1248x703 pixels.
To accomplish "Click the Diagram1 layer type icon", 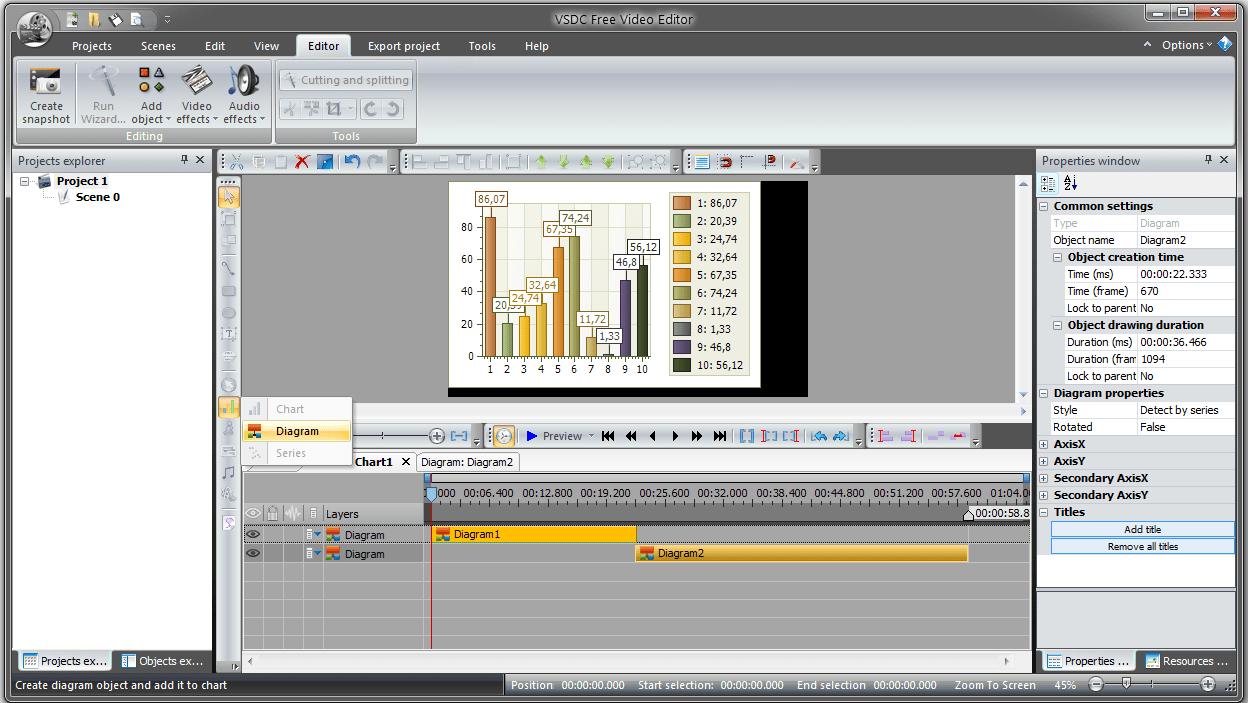I will click(333, 535).
